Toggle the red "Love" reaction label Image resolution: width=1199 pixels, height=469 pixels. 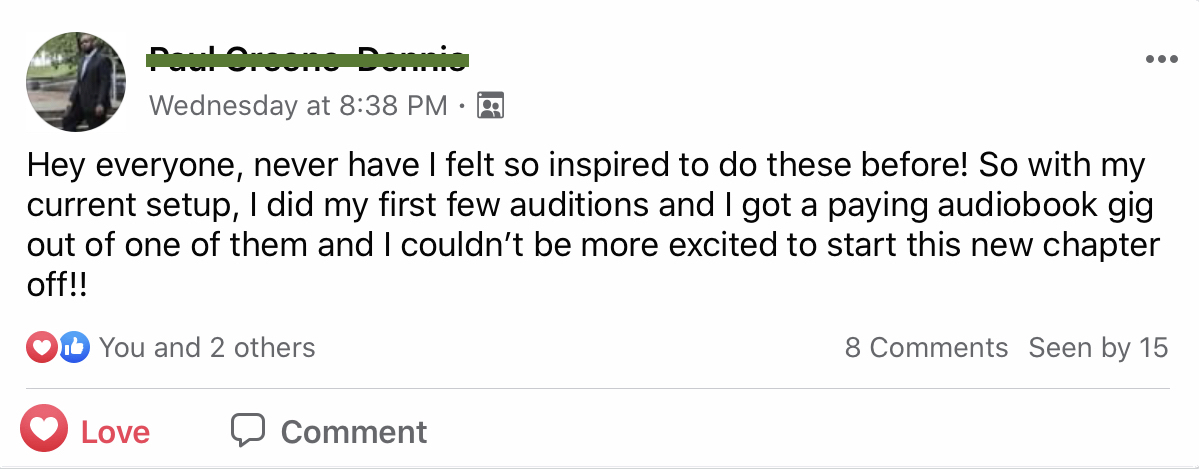pos(115,432)
